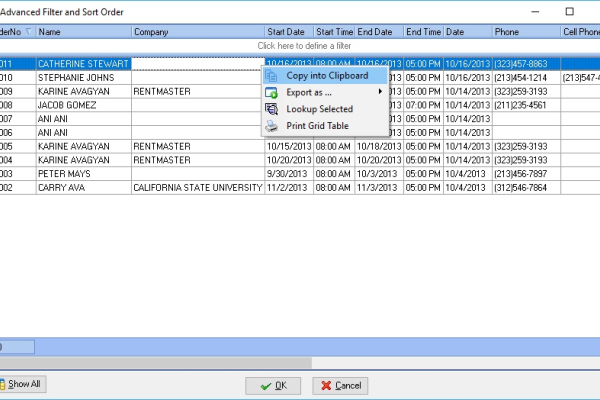
Task: Click the green checkmark on OK button
Action: 265,385
